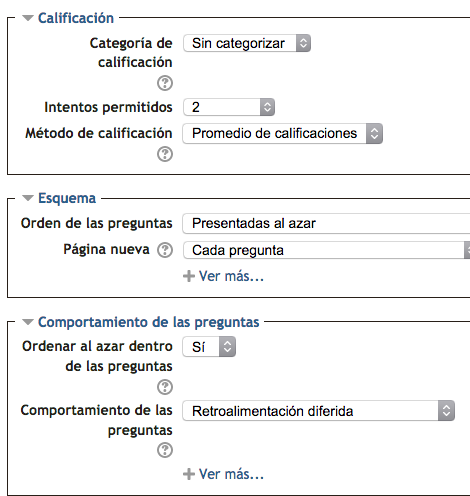Open the Sí dropdown for random ordering
The height and width of the screenshot is (496, 470).
click(x=209, y=347)
